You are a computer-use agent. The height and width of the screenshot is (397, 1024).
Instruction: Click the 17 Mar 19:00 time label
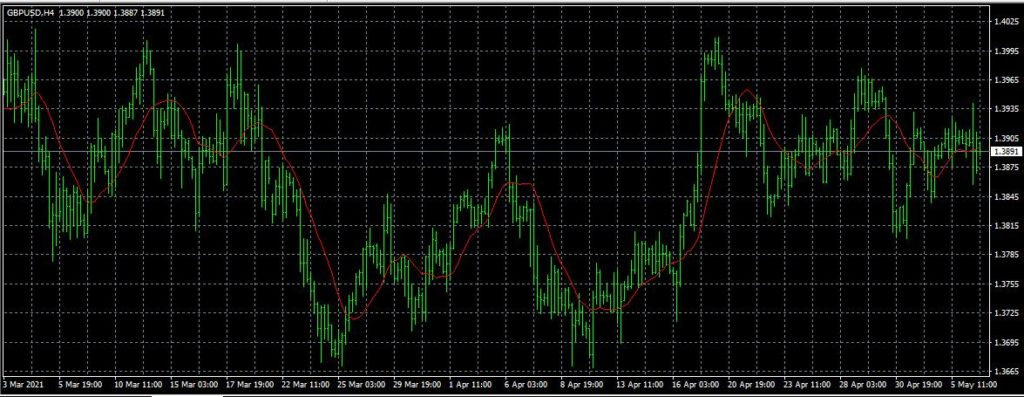251,385
